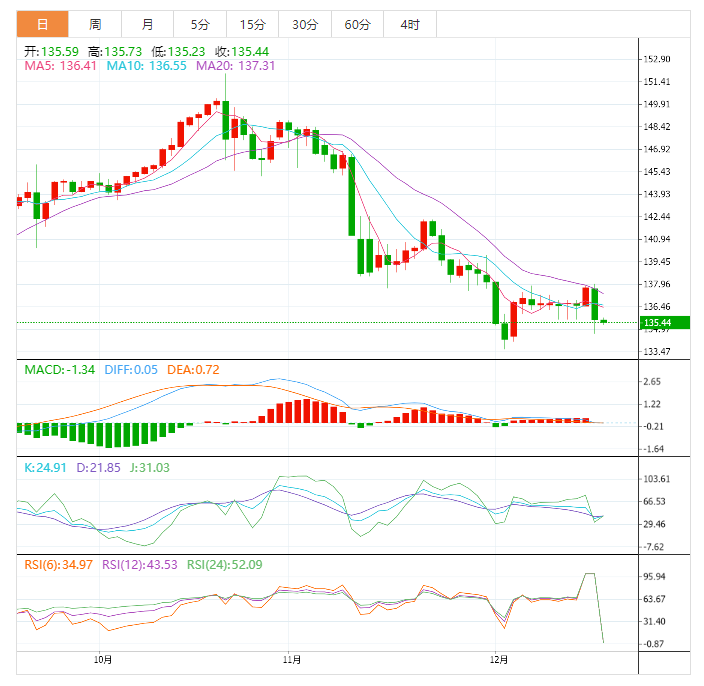Click the D:21.85 indicator value

[98, 468]
